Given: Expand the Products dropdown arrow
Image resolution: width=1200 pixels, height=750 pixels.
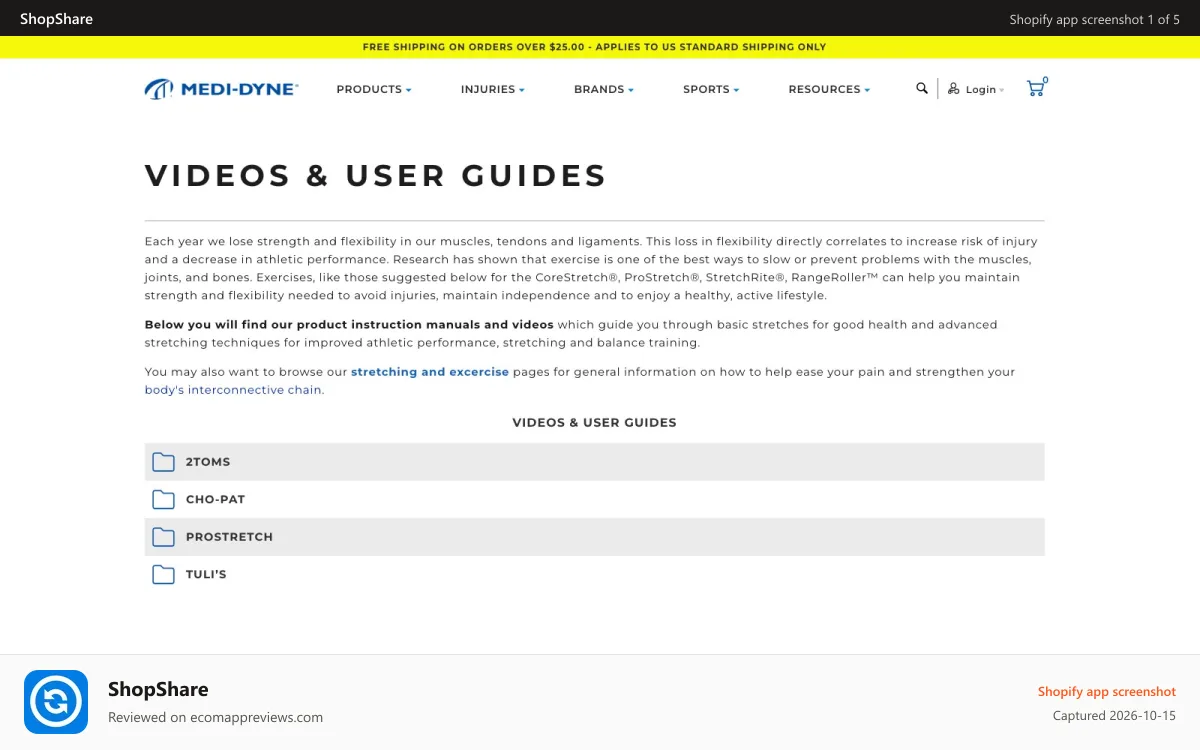Looking at the screenshot, I should pyautogui.click(x=408, y=90).
